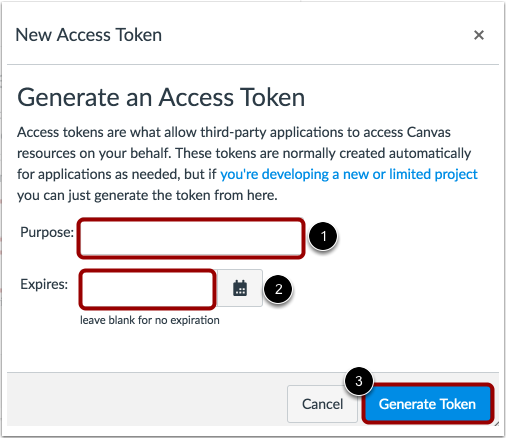Click the numbered annotation badge 3
The height and width of the screenshot is (438, 506).
tap(359, 381)
